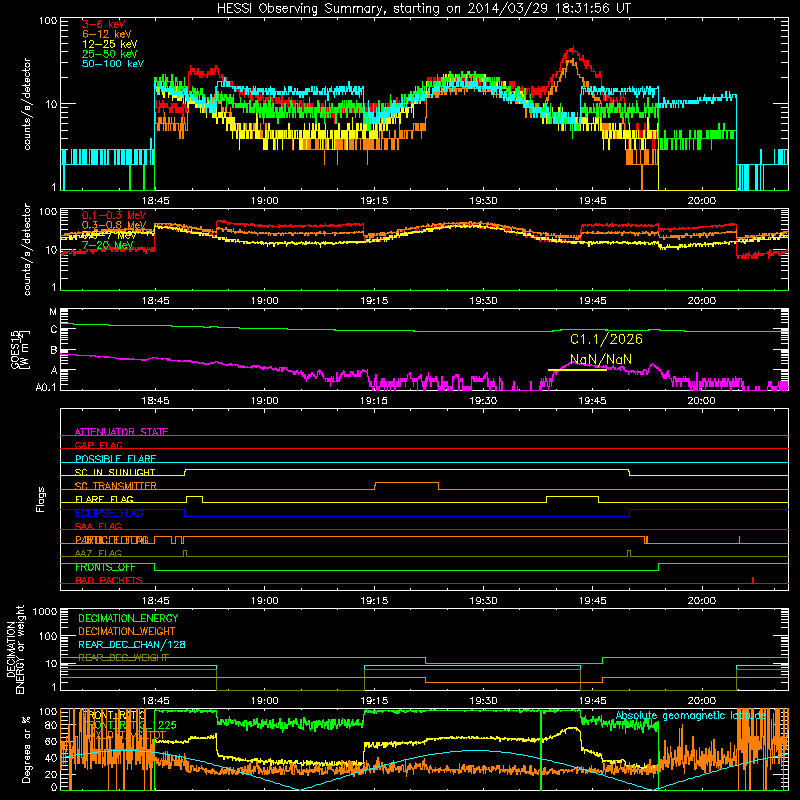Click the NaN/NaN annotation in GOES panel
The width and height of the screenshot is (800, 800).
pyautogui.click(x=601, y=359)
